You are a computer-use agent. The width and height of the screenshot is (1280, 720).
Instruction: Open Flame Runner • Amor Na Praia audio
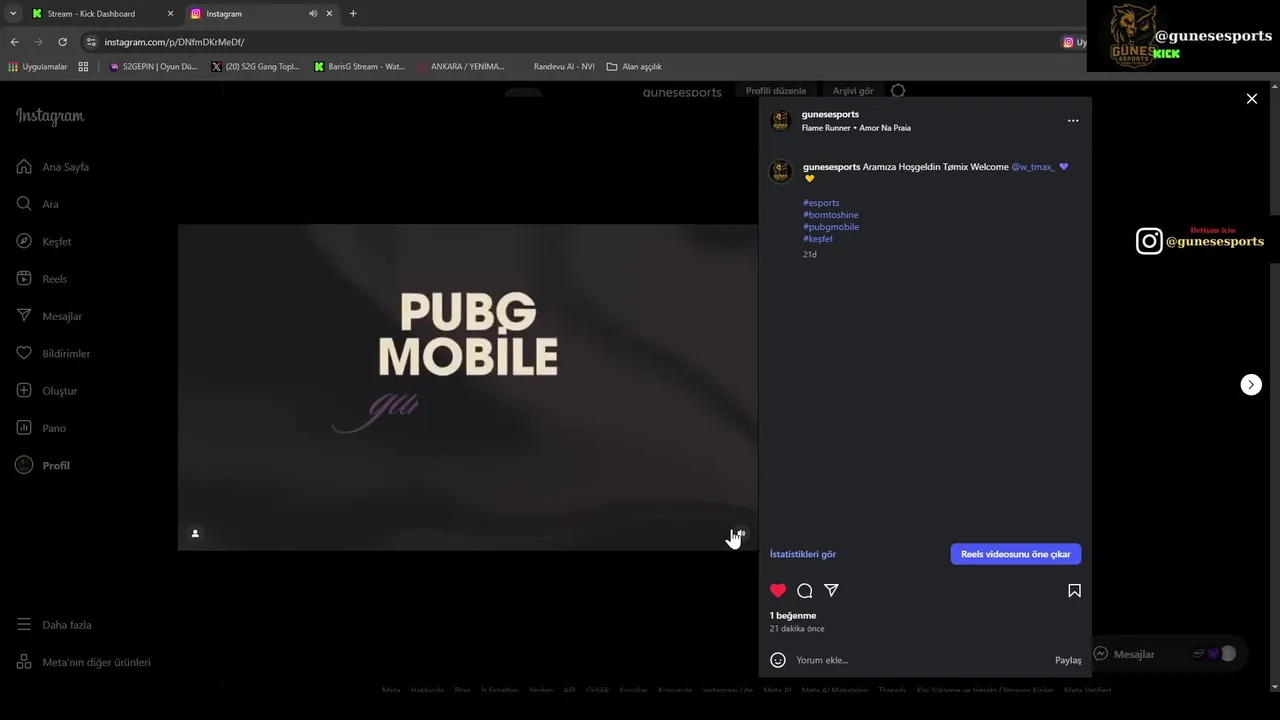coord(856,128)
